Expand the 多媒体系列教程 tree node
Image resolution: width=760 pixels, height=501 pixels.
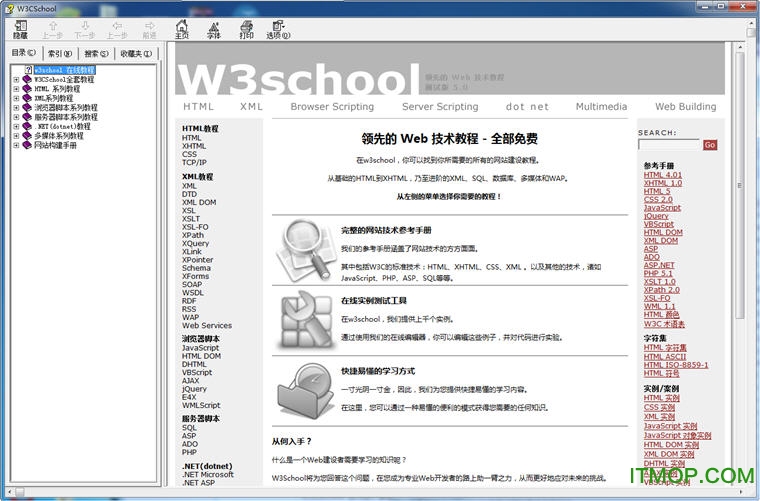pyautogui.click(x=16, y=136)
